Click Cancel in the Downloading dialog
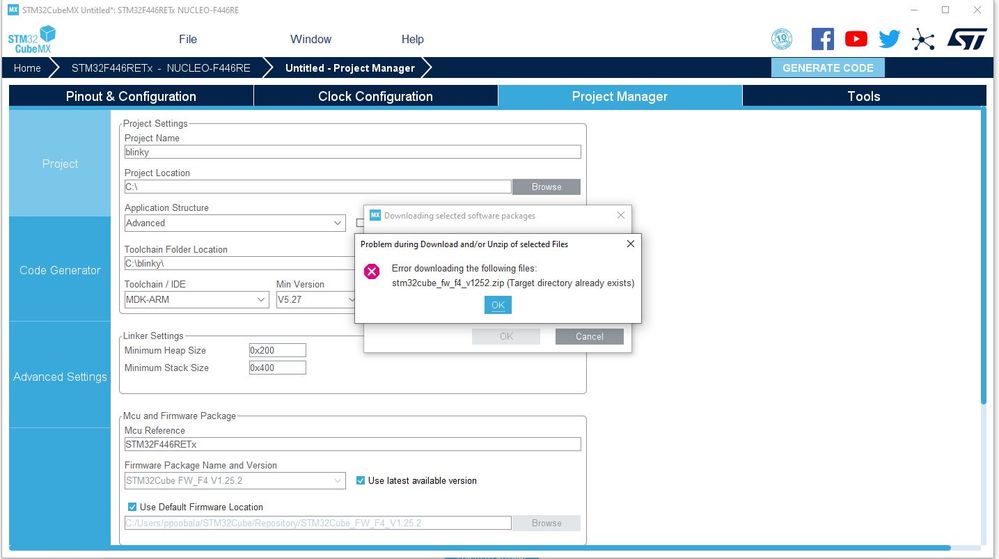 [589, 337]
